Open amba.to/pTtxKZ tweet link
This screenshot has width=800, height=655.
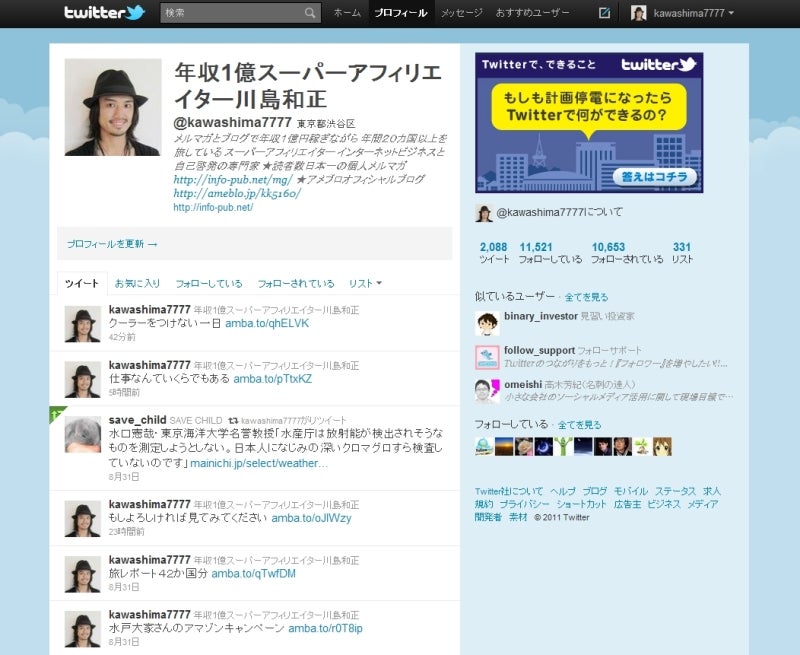click(x=272, y=379)
